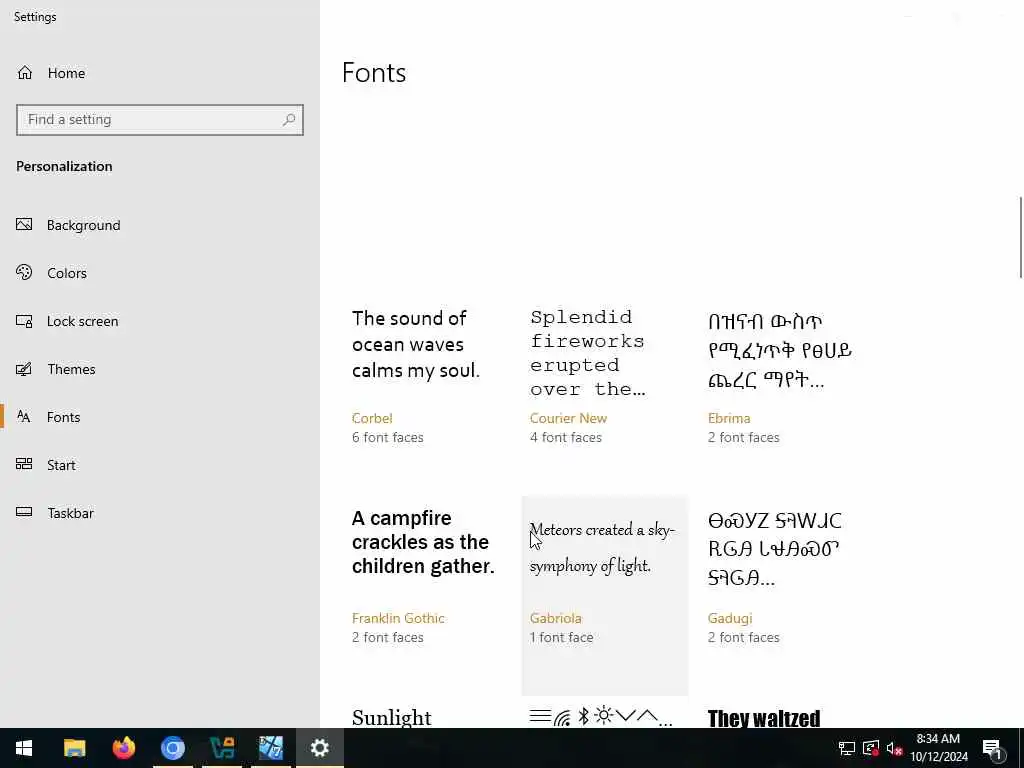Viewport: 1024px width, 768px height.
Task: Click the Courier New font name
Action: 568,418
